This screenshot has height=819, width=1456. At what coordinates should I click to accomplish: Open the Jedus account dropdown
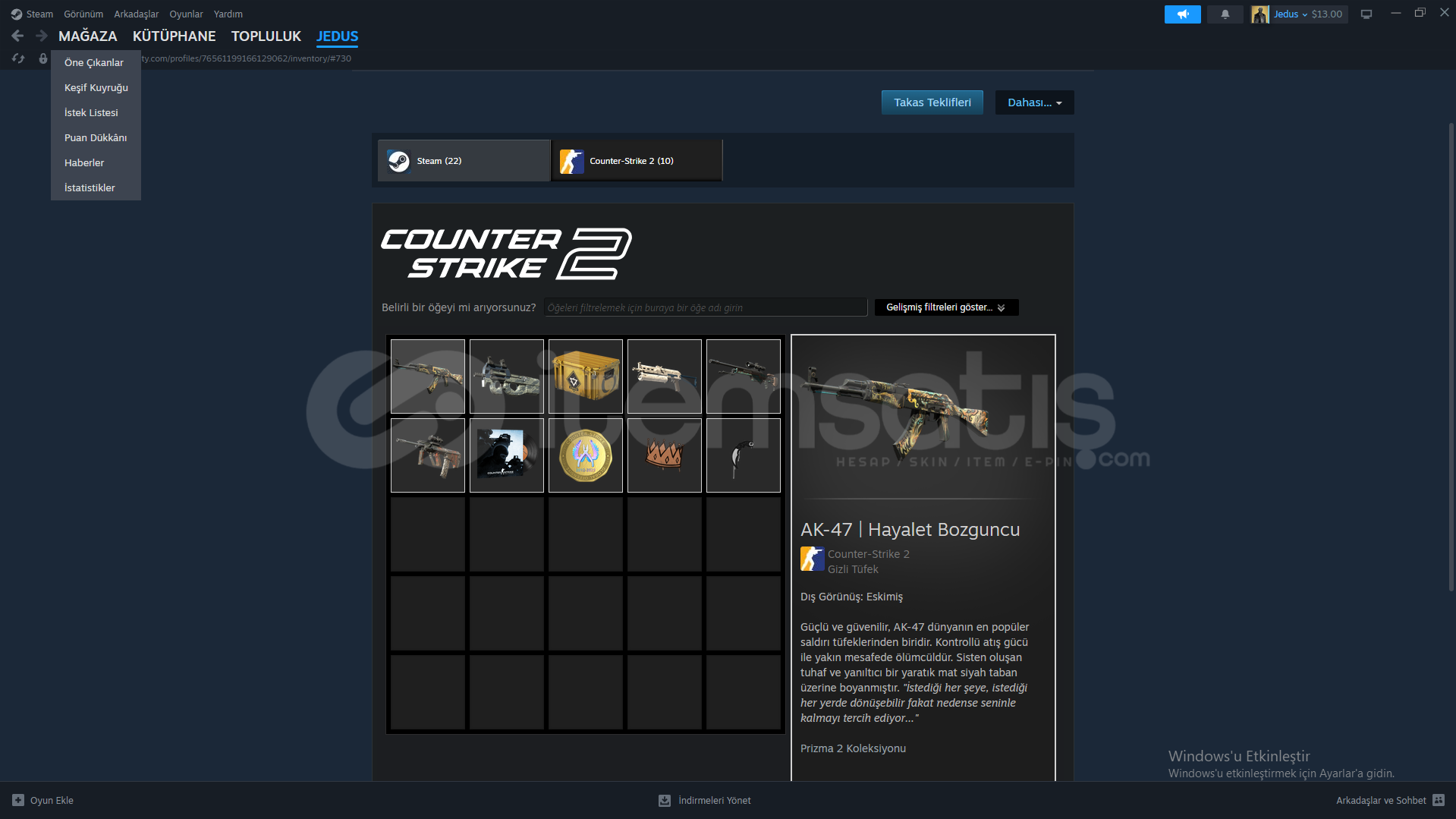click(x=1291, y=14)
